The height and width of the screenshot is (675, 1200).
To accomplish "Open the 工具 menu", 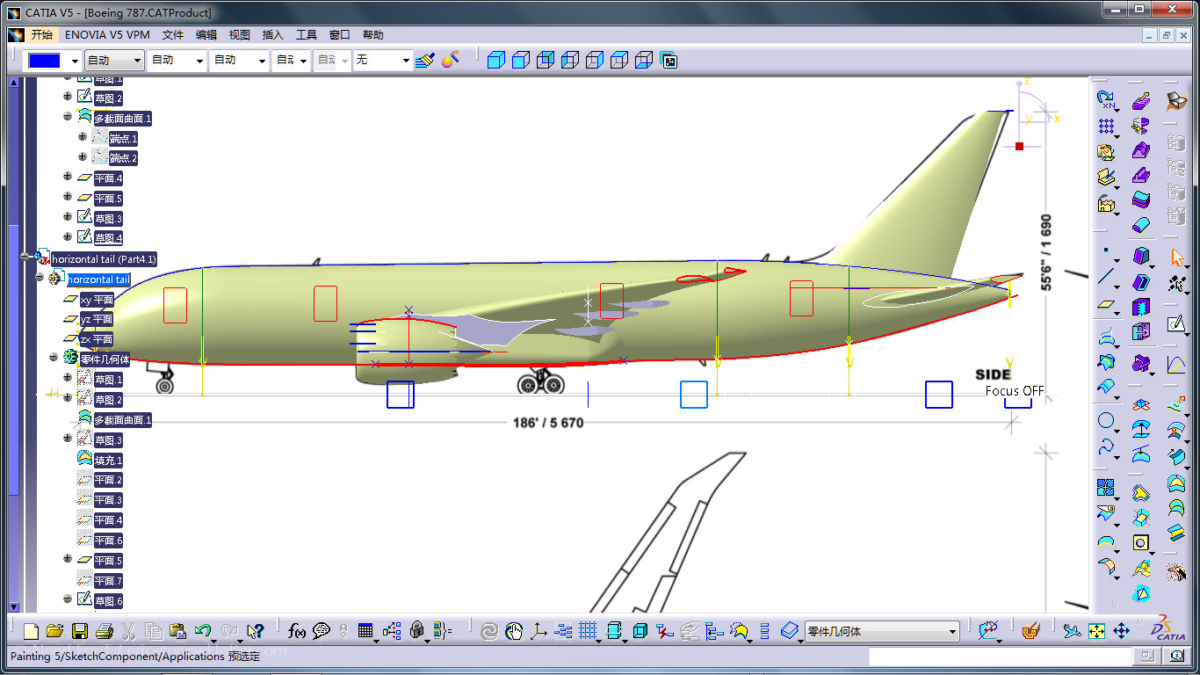I will (306, 35).
